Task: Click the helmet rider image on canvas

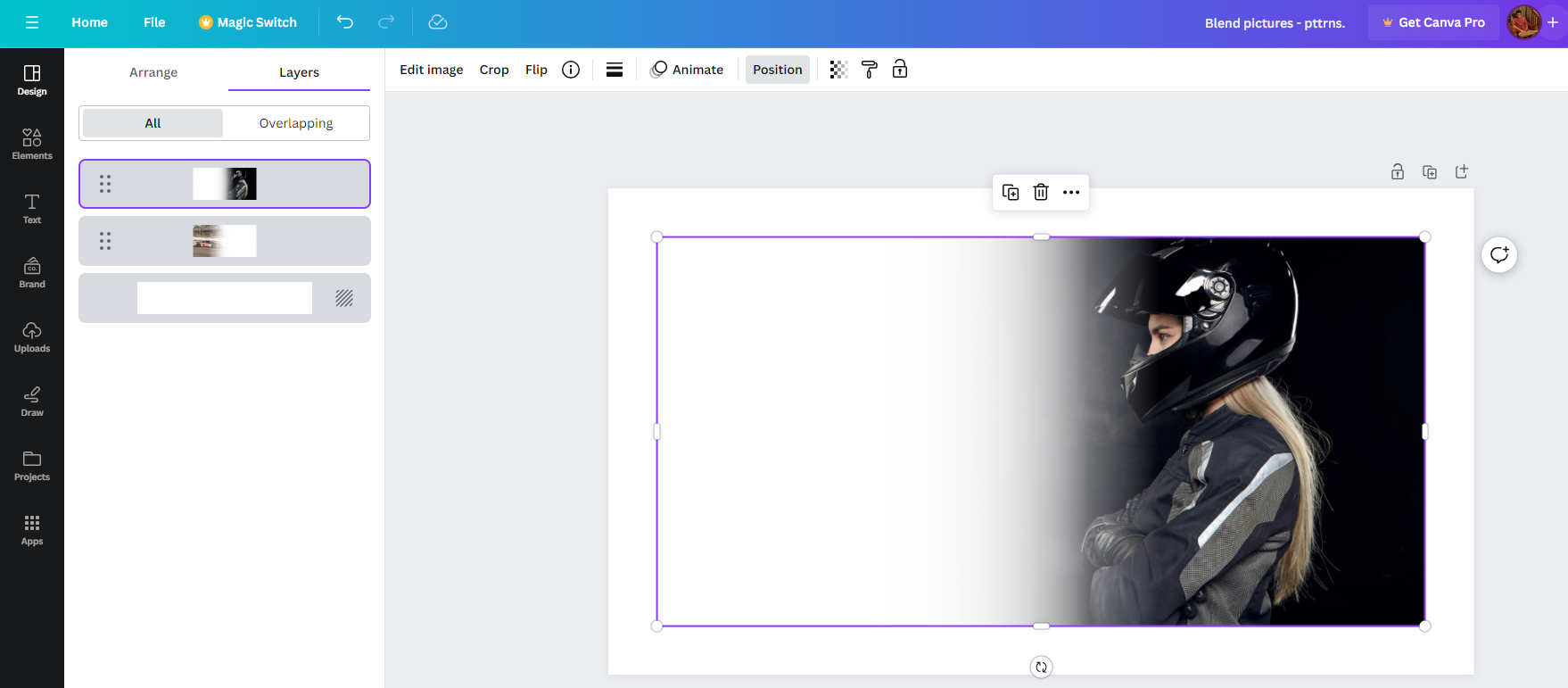Action: [1041, 432]
